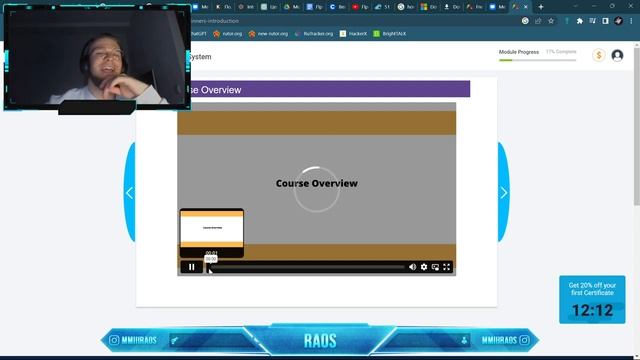Toggle the browser side panel icon
This screenshot has width=640, height=360.
[605, 21]
